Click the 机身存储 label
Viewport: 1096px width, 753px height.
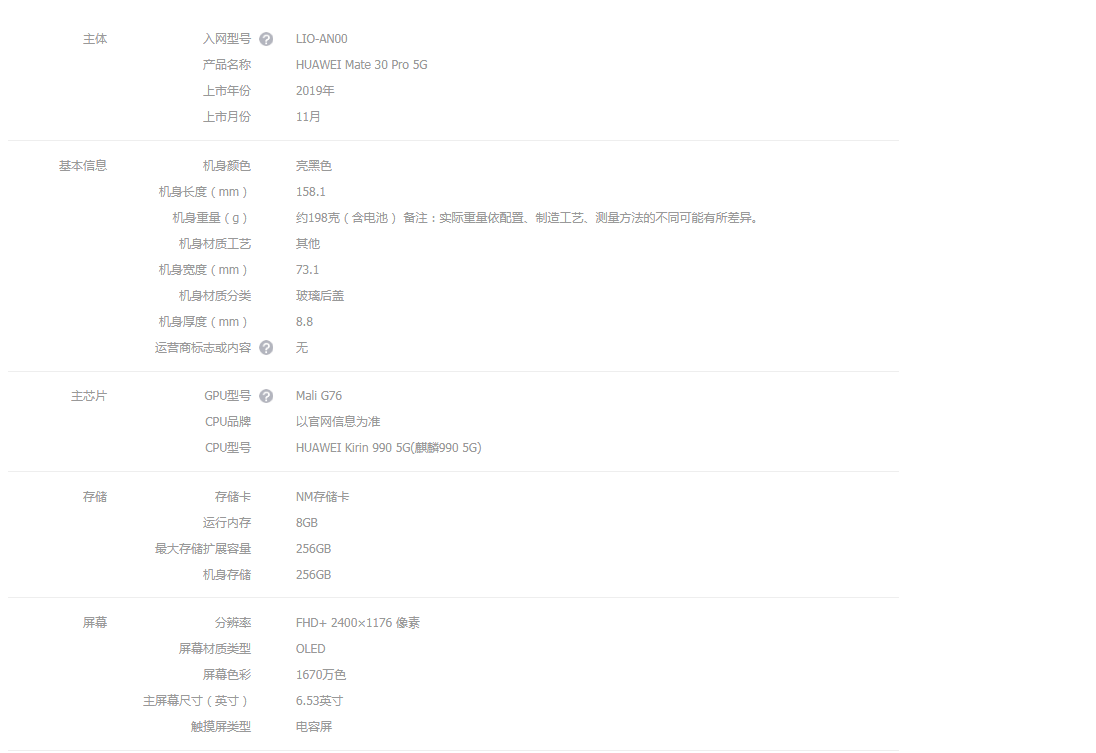[226, 575]
